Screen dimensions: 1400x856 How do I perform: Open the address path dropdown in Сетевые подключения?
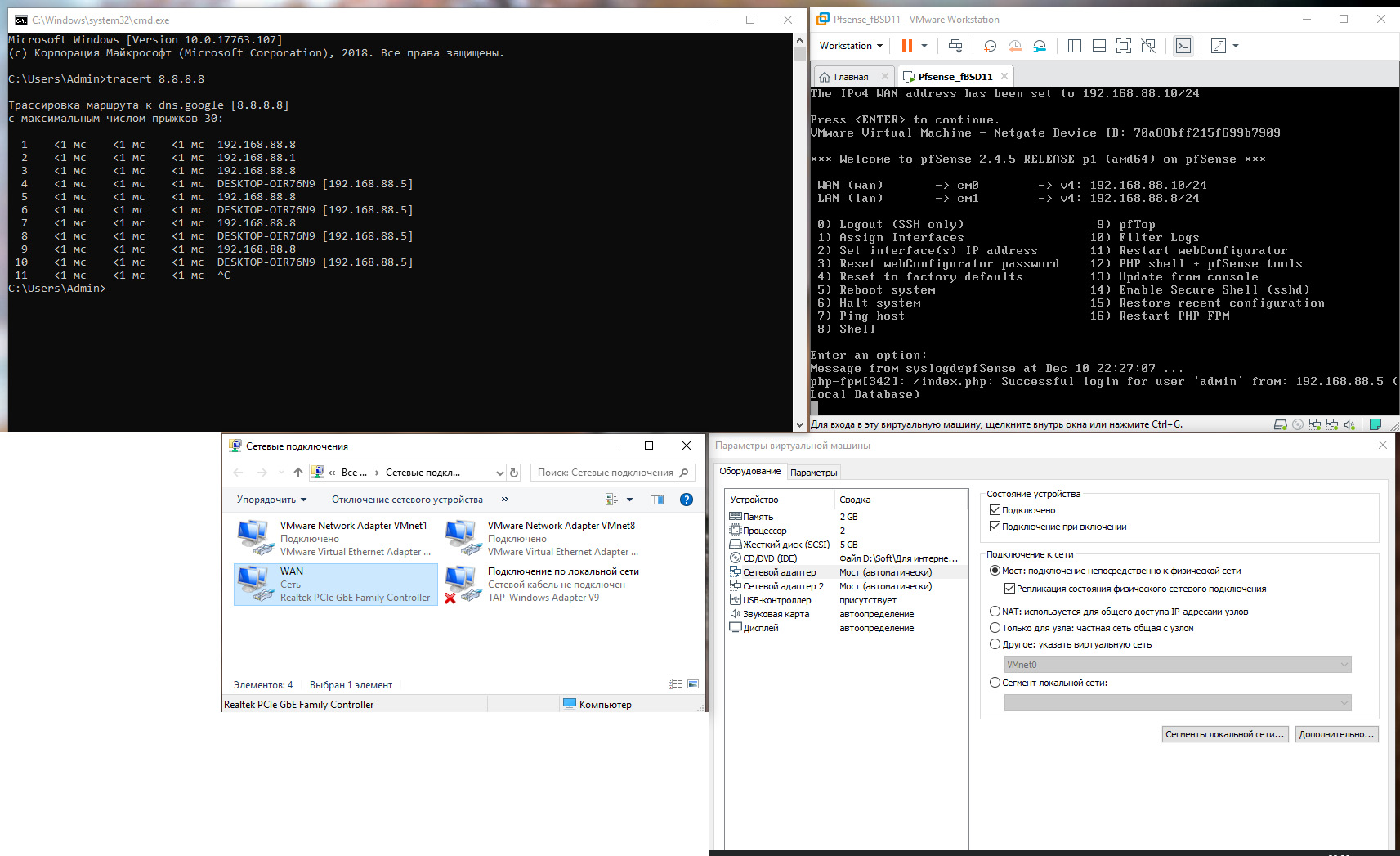click(x=499, y=473)
